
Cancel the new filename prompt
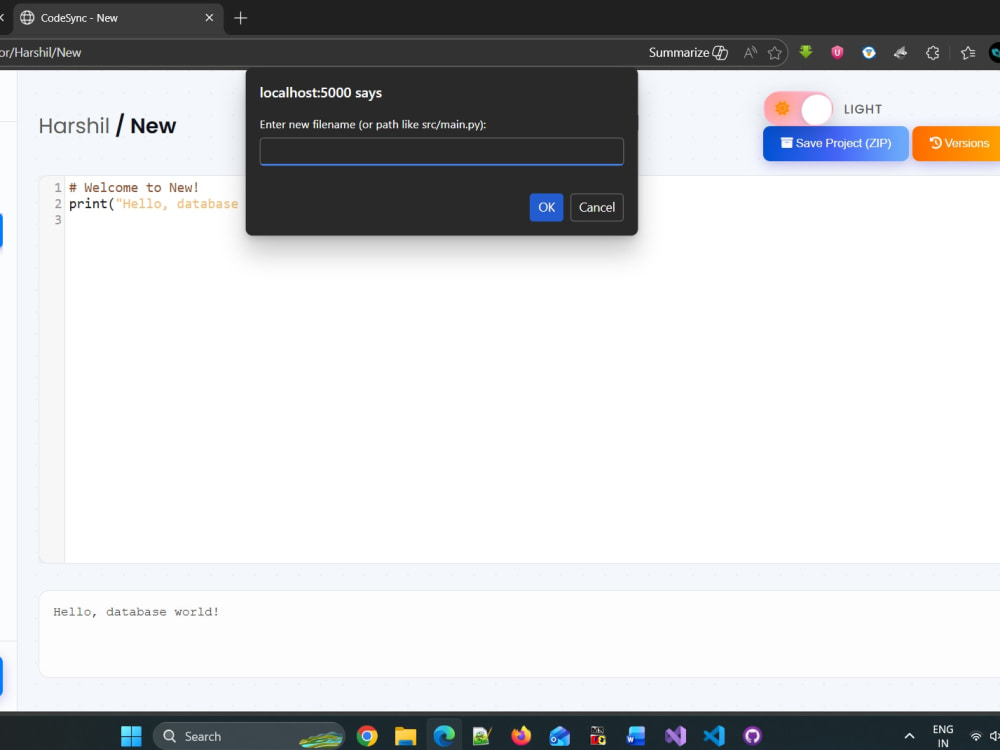point(596,207)
